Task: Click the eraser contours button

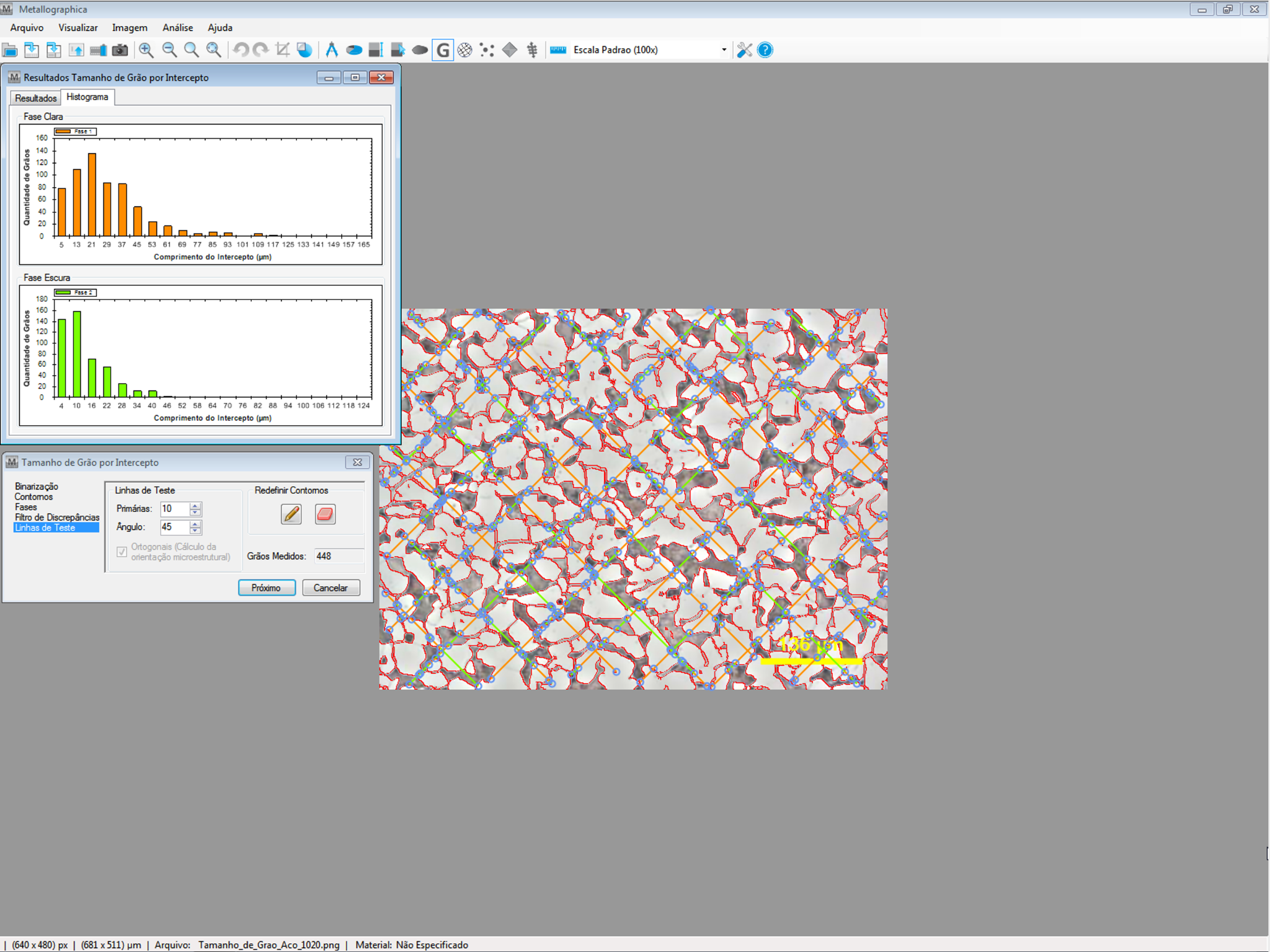Action: point(325,514)
